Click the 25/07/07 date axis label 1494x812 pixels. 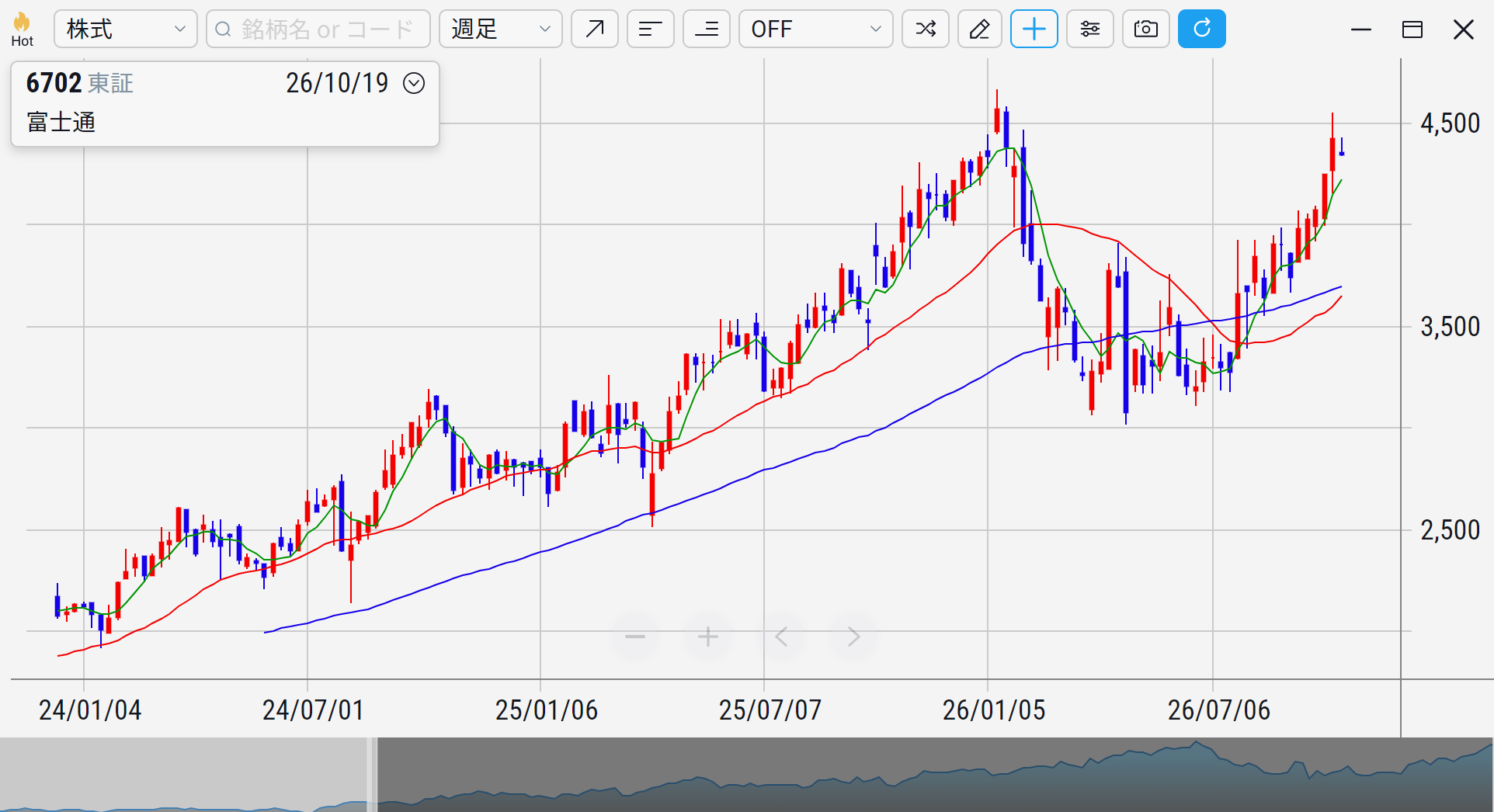point(770,710)
